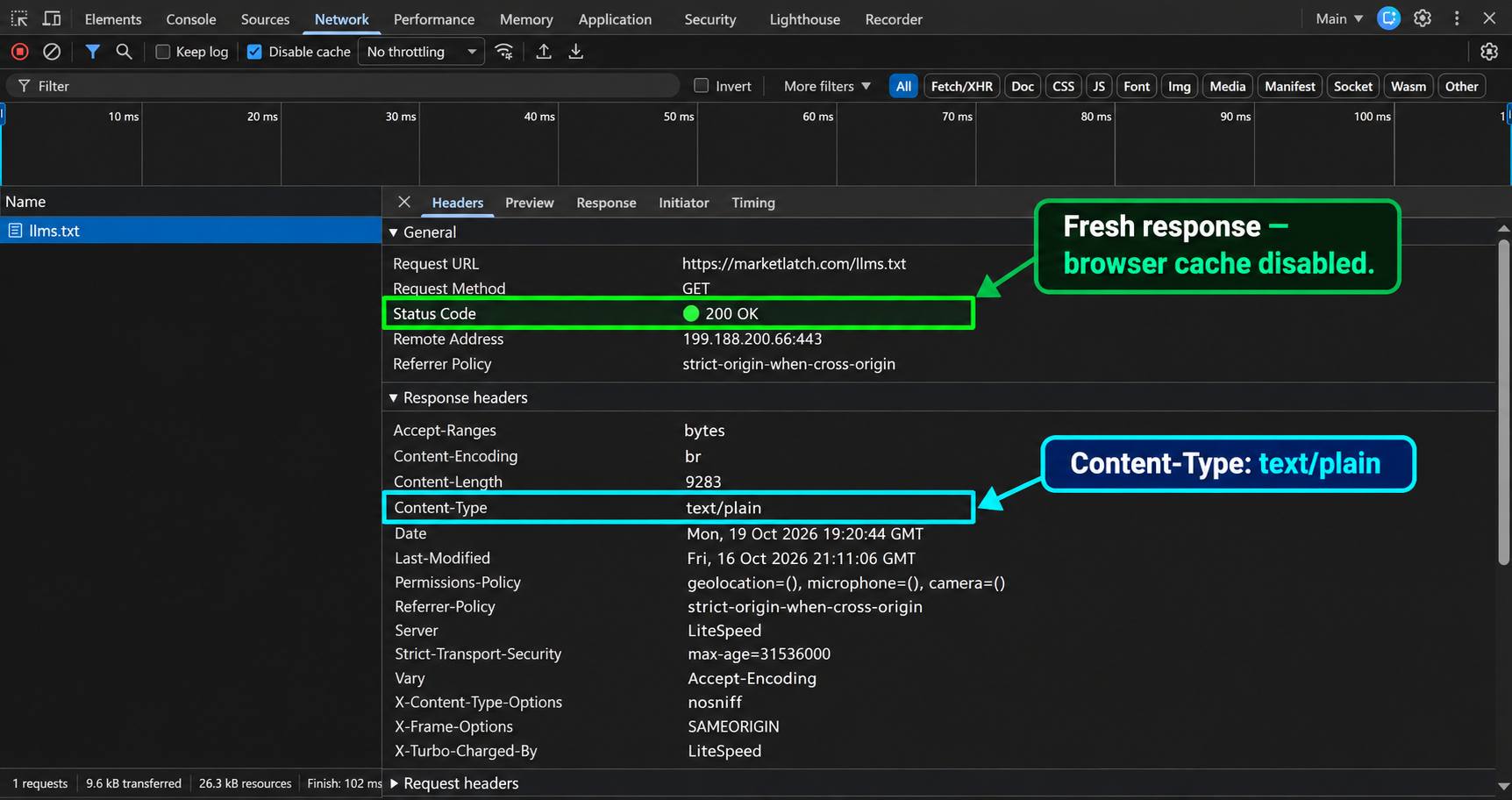Enable the Keep log checkbox

click(162, 52)
